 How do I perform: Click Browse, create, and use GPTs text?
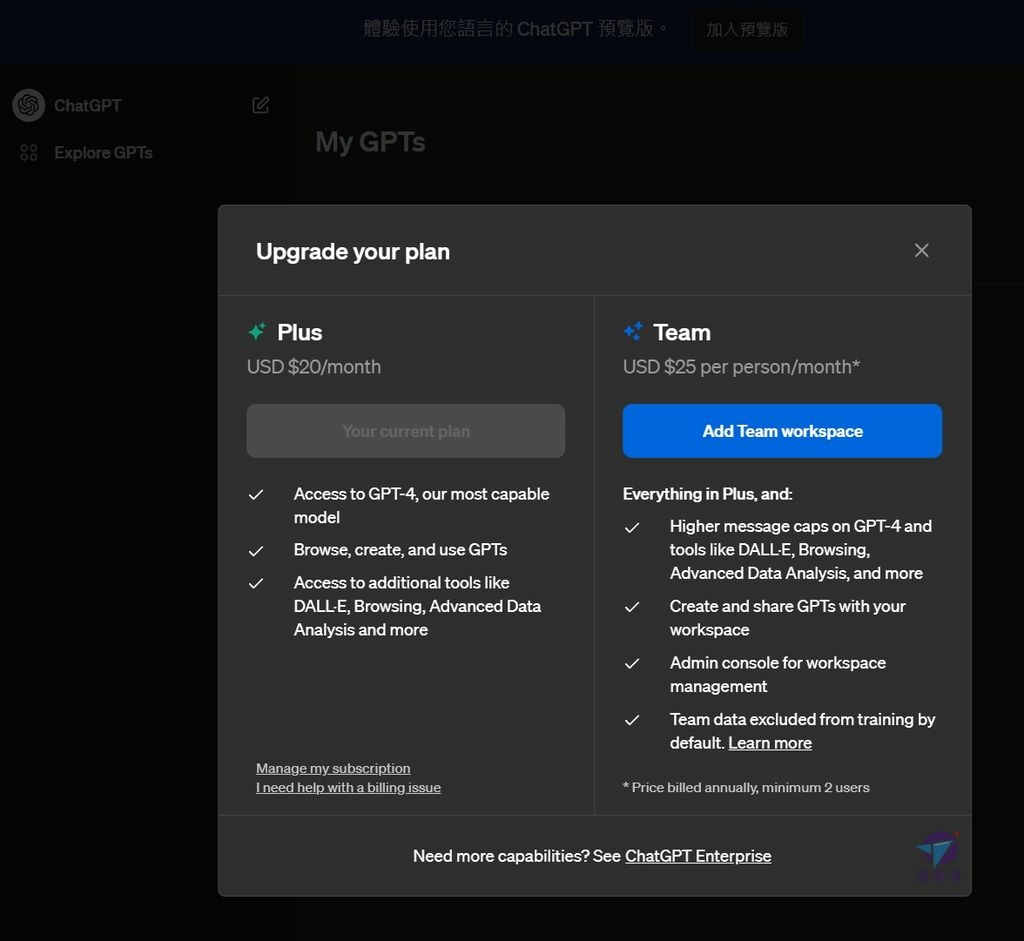point(400,550)
